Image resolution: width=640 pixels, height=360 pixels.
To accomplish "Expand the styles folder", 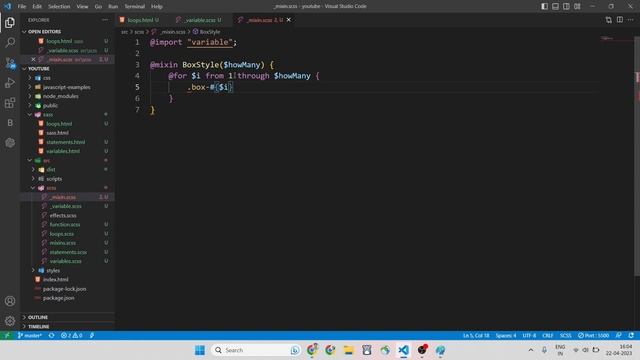I will click(x=53, y=270).
